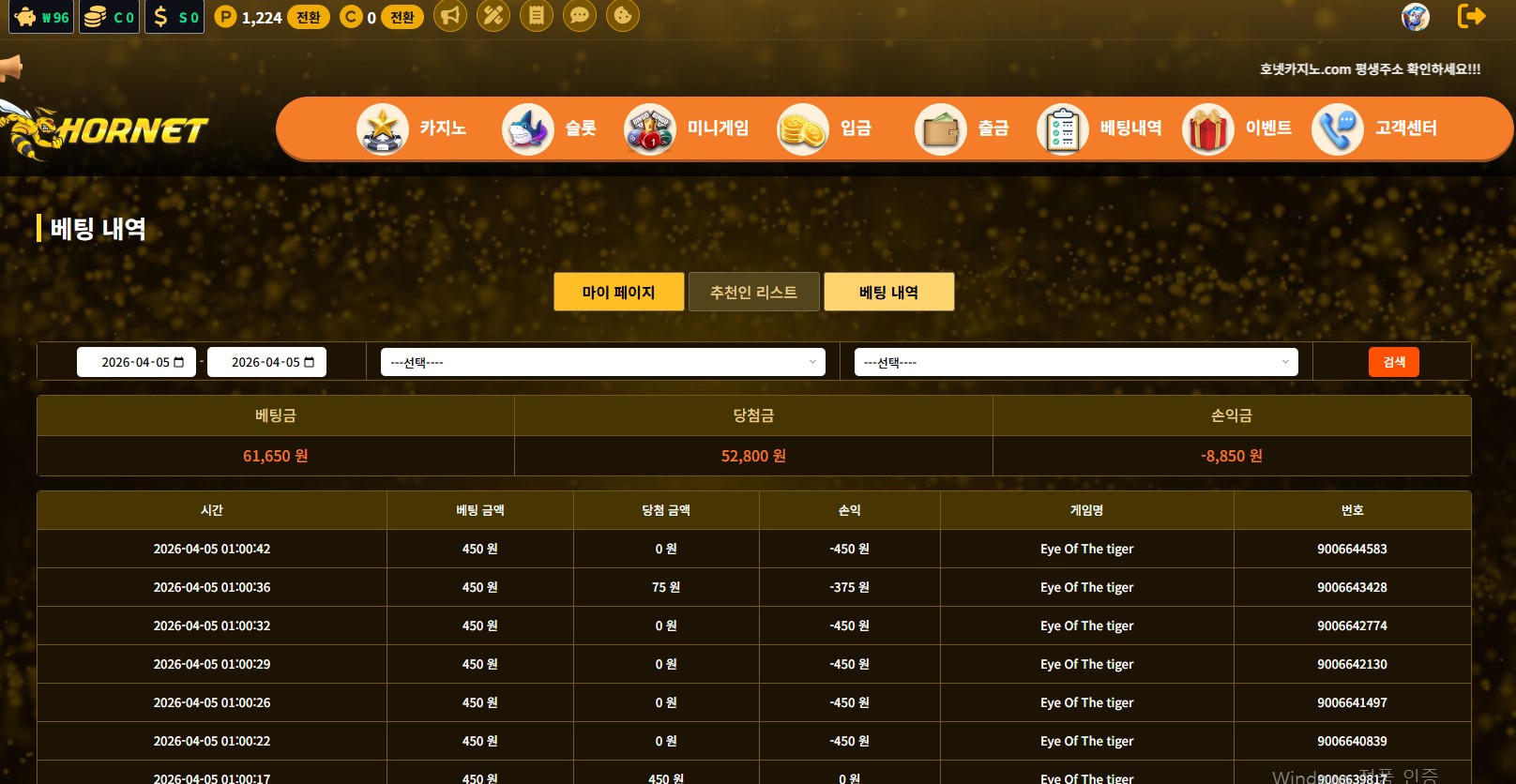This screenshot has height=784, width=1516.
Task: Open the chat bubble messages icon
Action: click(x=580, y=16)
